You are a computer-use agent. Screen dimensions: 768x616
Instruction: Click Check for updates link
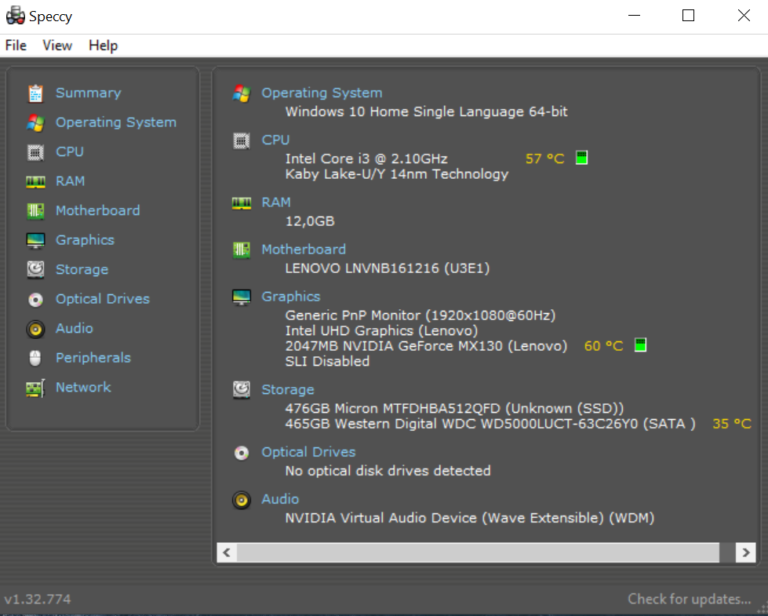[689, 599]
